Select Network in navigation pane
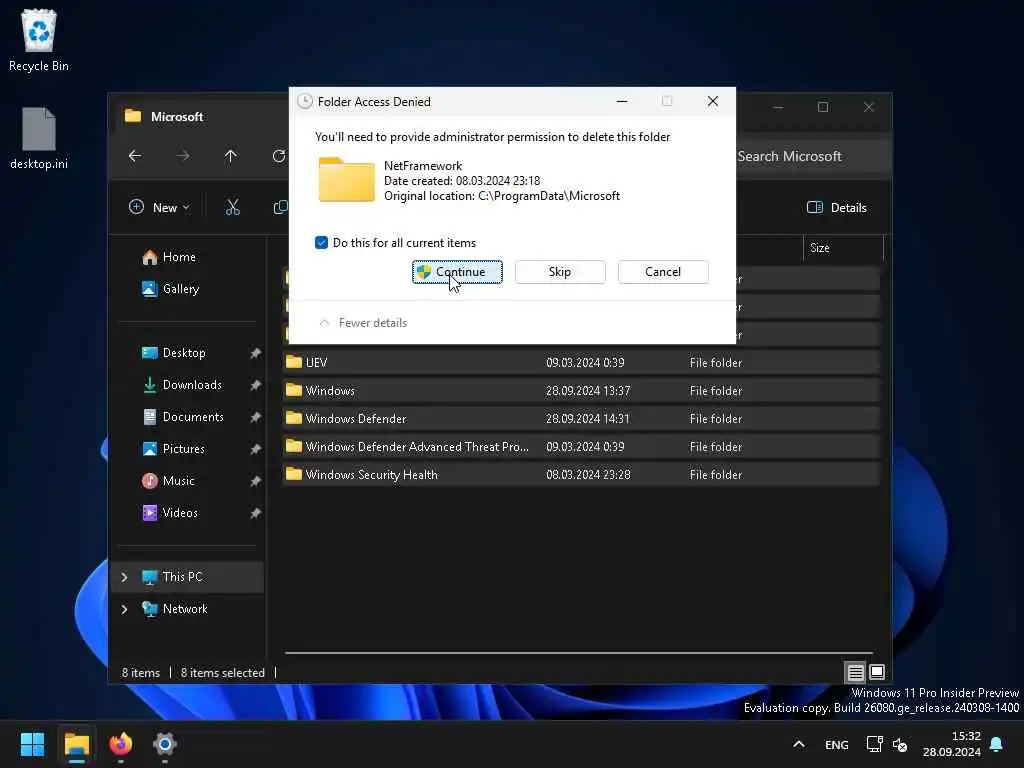1024x768 pixels. 188,609
